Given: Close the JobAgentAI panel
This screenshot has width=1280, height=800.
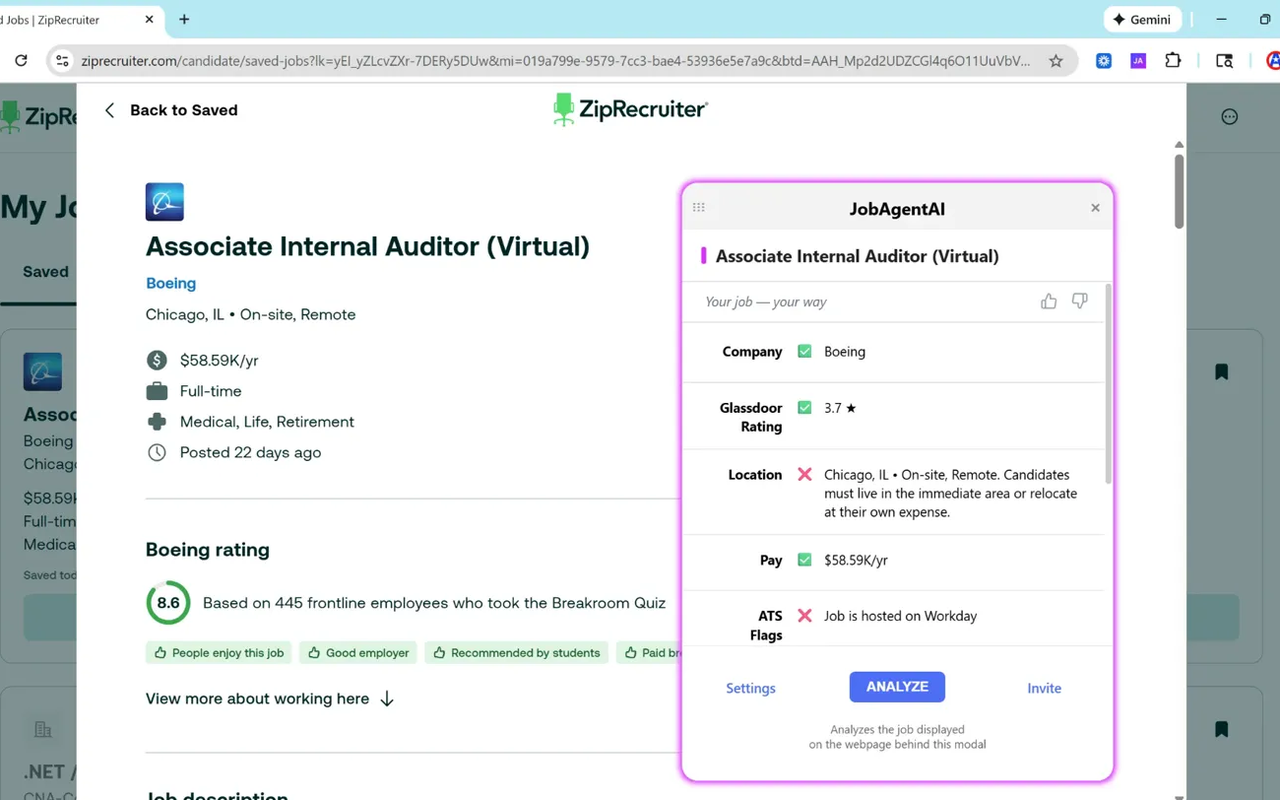Looking at the screenshot, I should (1095, 208).
